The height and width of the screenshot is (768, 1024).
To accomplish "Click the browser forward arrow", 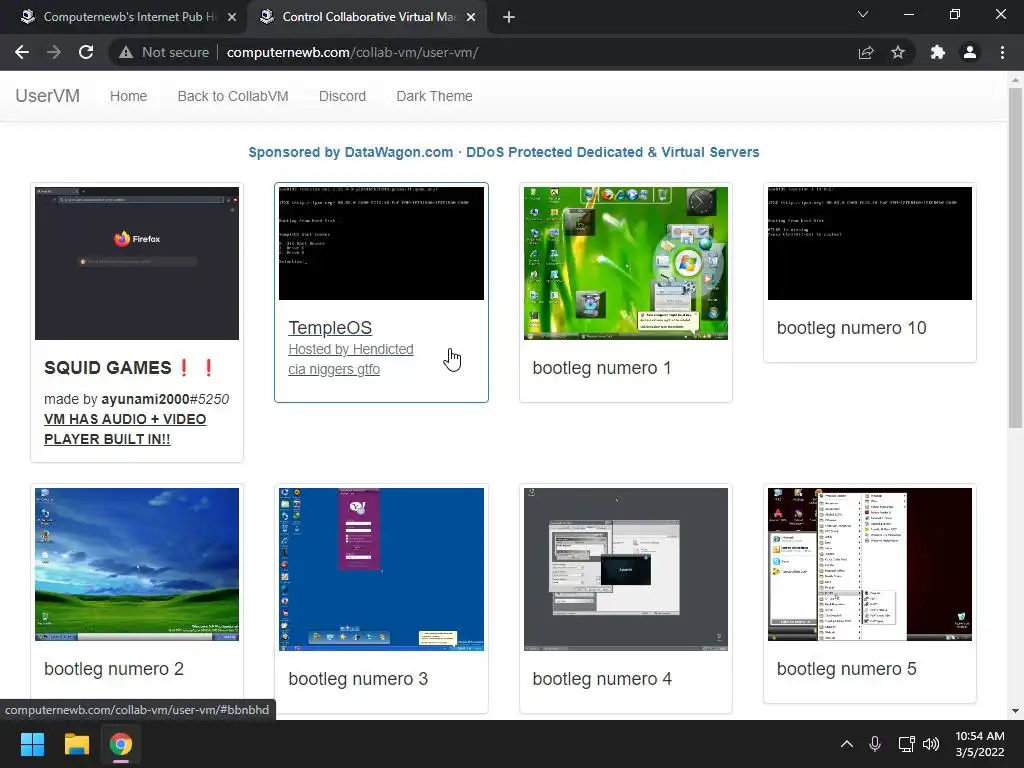I will click(x=54, y=52).
